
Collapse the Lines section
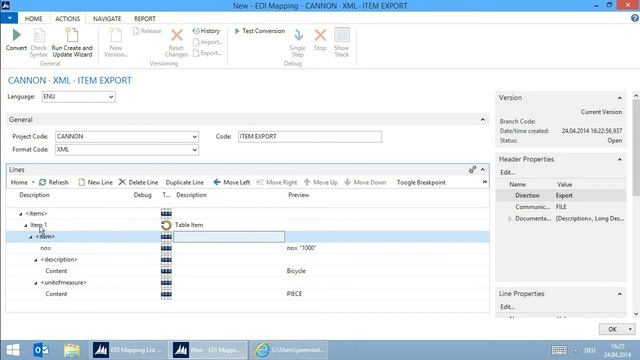(483, 169)
